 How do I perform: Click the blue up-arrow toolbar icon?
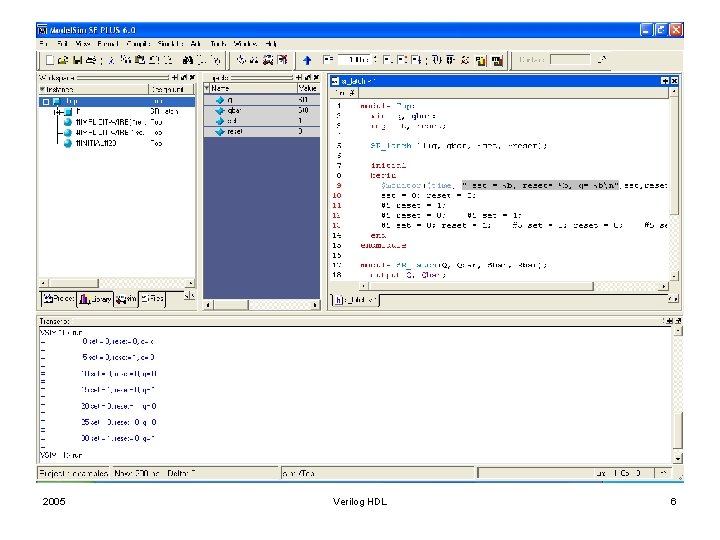point(307,60)
